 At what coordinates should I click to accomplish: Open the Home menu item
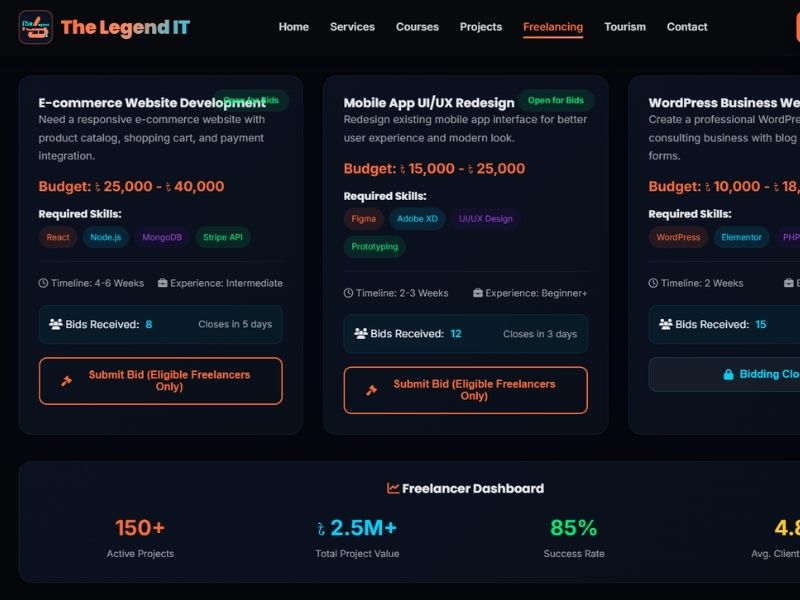[293, 27]
